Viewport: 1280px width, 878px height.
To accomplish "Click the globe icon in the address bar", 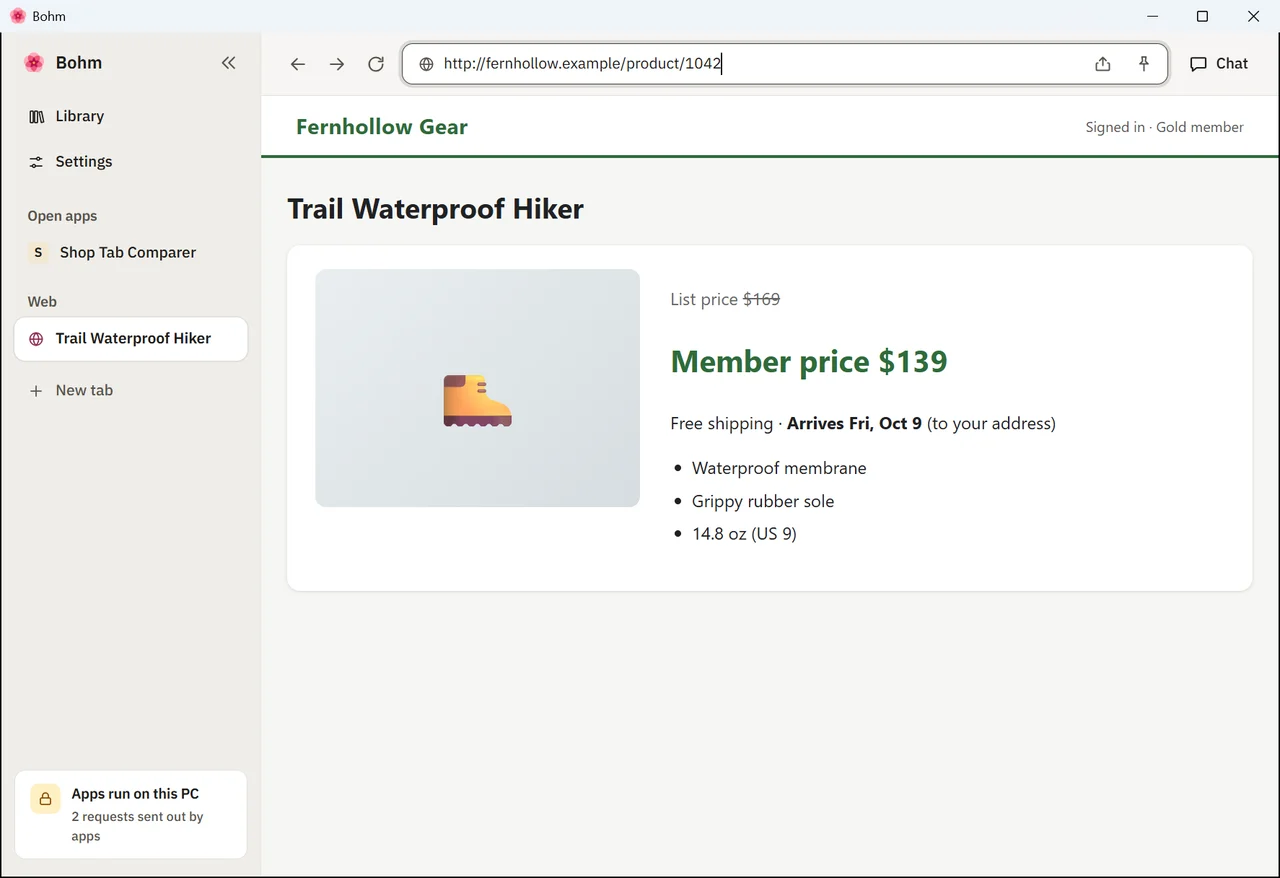I will pos(426,64).
